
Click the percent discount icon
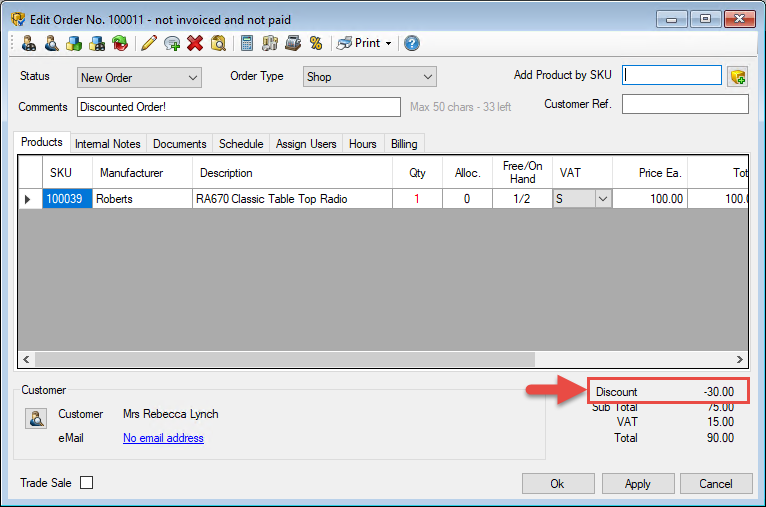pos(316,43)
